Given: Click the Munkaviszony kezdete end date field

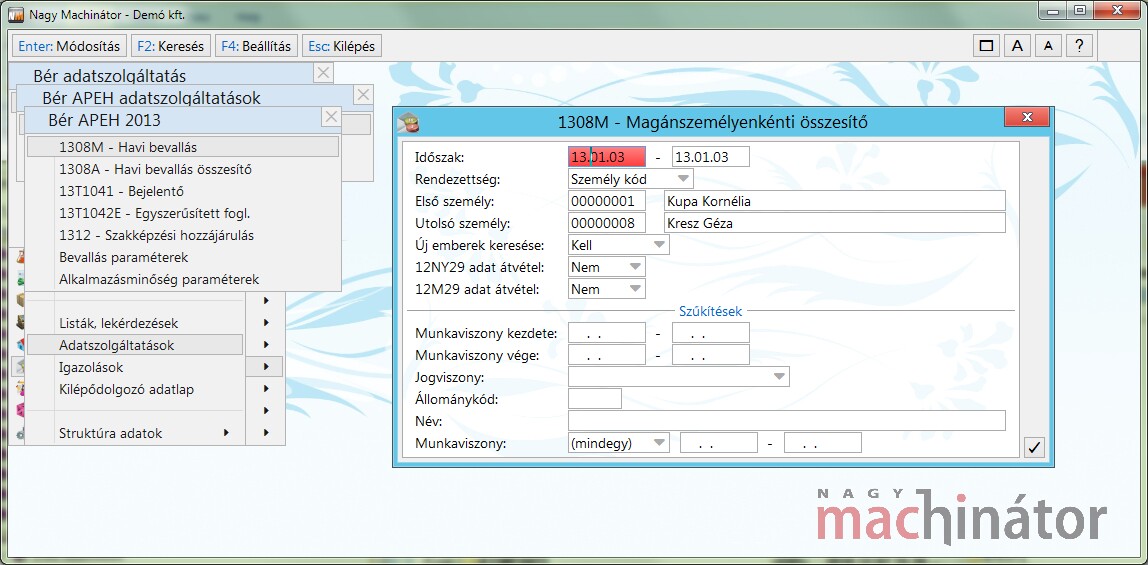Looking at the screenshot, I should coord(711,333).
